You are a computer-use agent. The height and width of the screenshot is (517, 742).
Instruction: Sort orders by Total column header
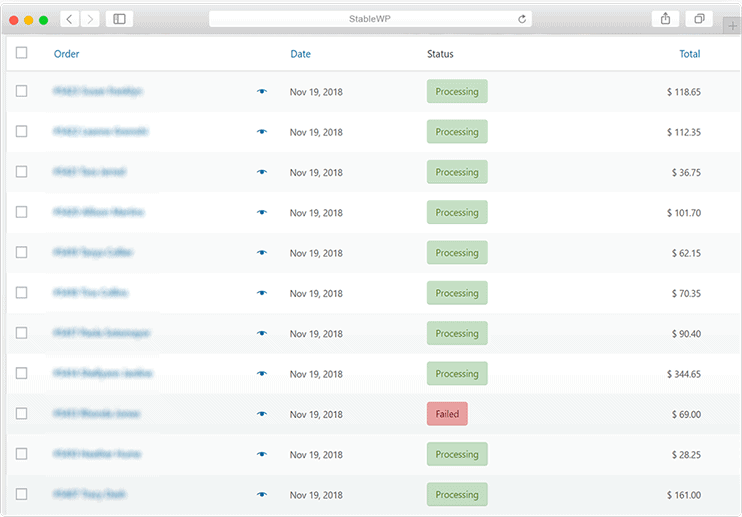(689, 54)
